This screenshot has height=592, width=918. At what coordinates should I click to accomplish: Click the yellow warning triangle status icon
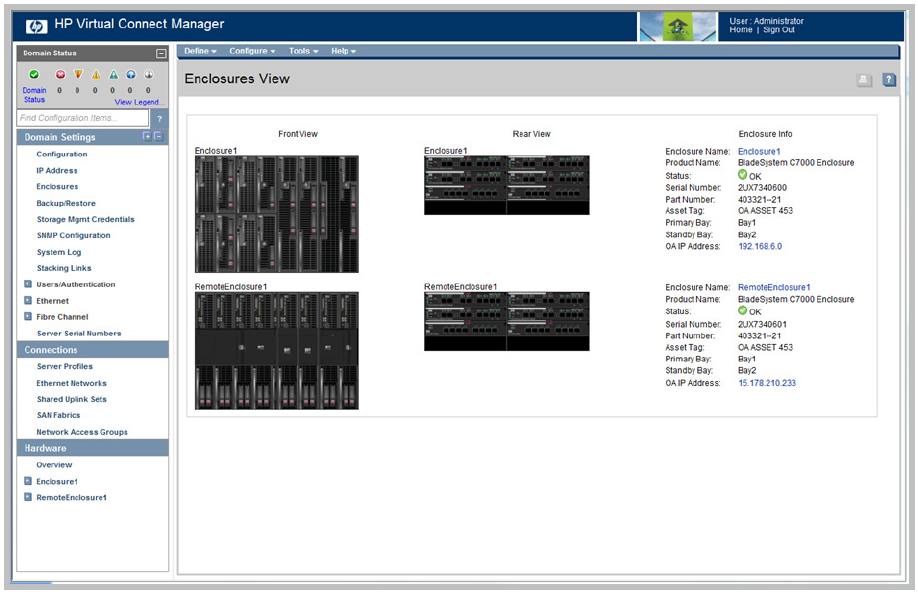point(96,75)
